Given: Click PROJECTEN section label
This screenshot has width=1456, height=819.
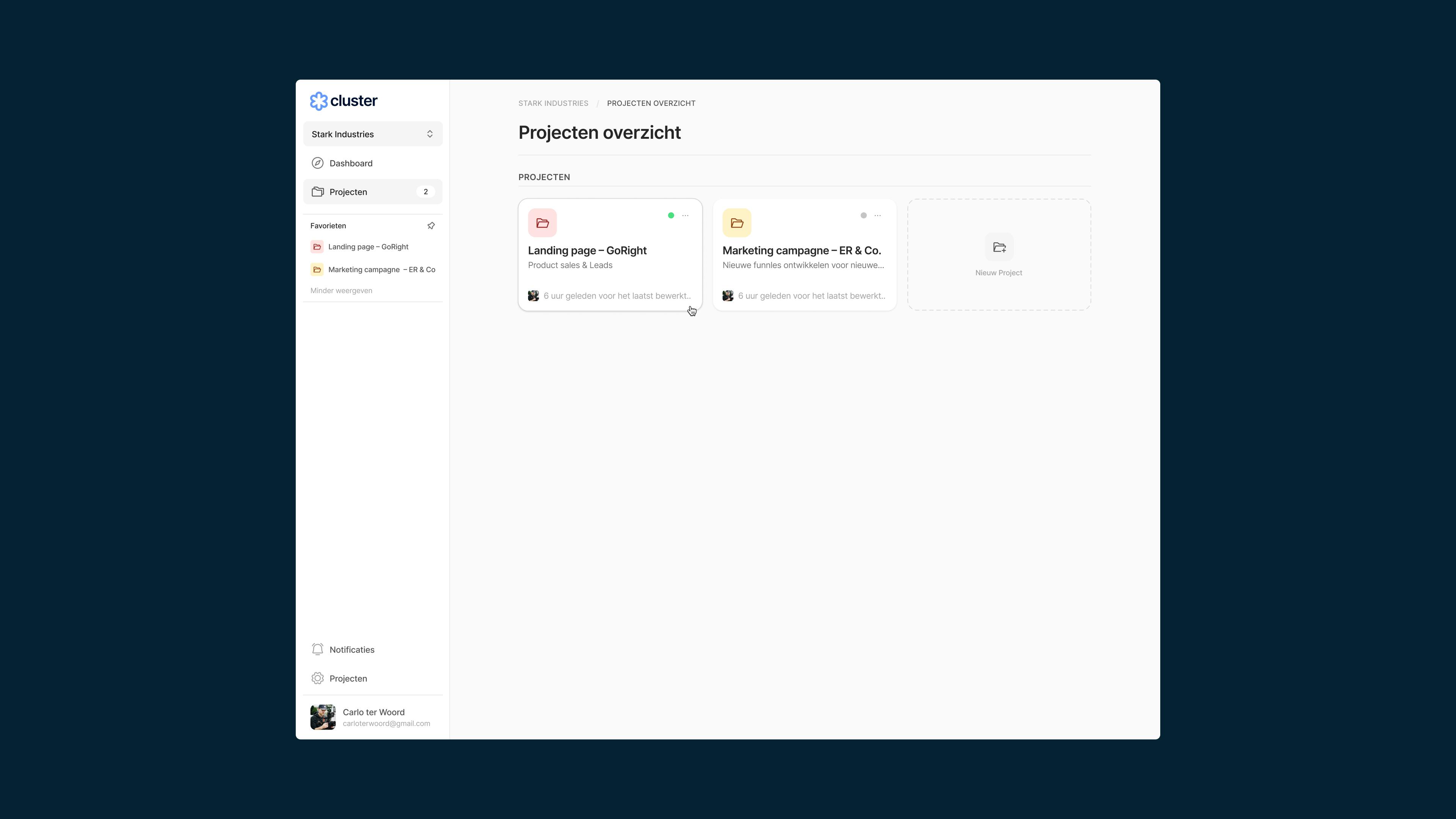Looking at the screenshot, I should click(544, 177).
